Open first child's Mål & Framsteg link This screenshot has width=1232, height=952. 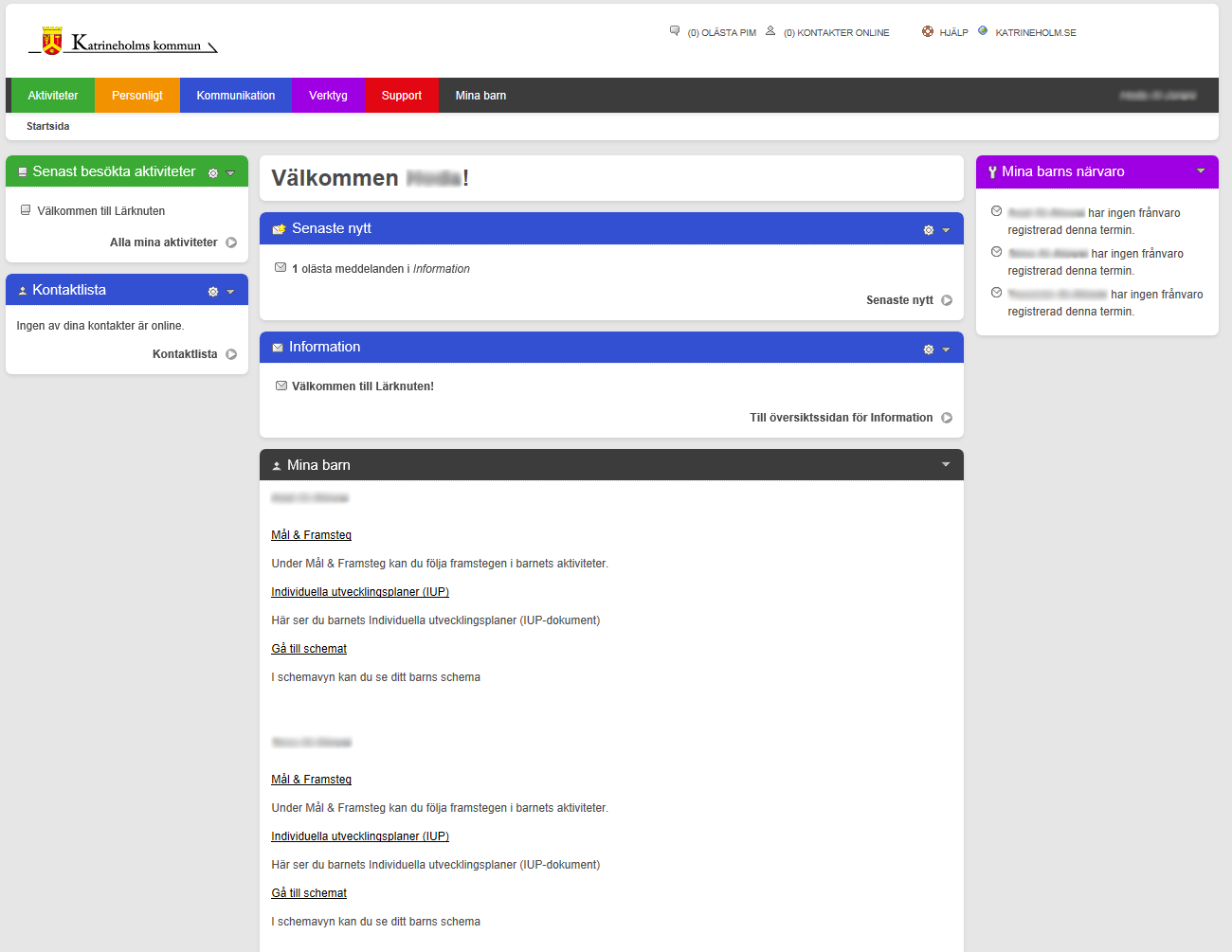[311, 535]
